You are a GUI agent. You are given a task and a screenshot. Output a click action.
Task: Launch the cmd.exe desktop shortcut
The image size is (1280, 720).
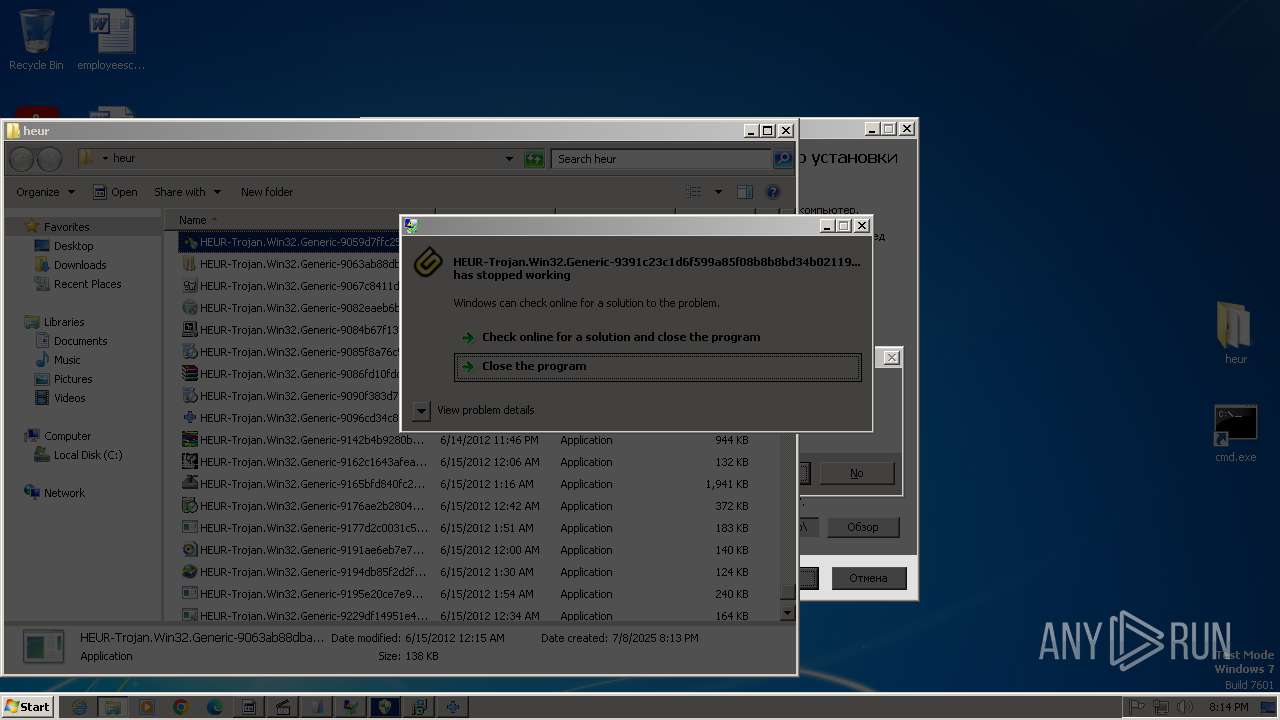coord(1235,433)
